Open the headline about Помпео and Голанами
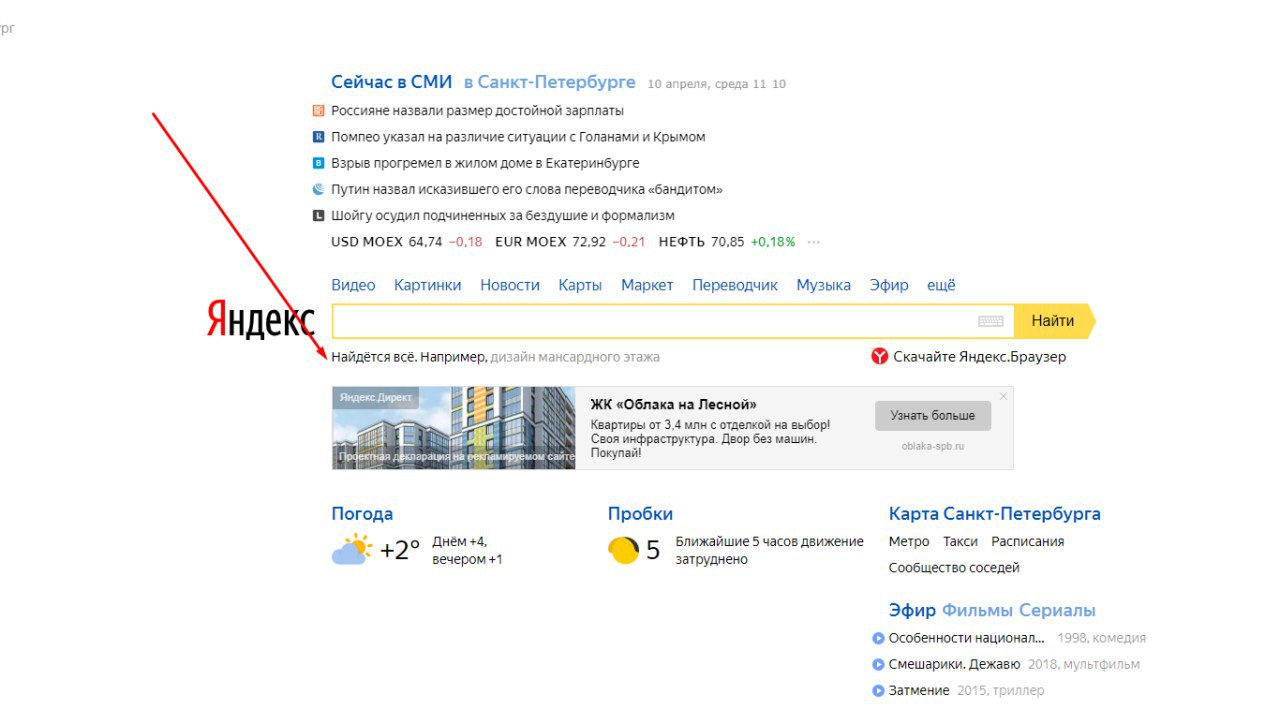The width and height of the screenshot is (1280, 724). pyautogui.click(x=518, y=137)
